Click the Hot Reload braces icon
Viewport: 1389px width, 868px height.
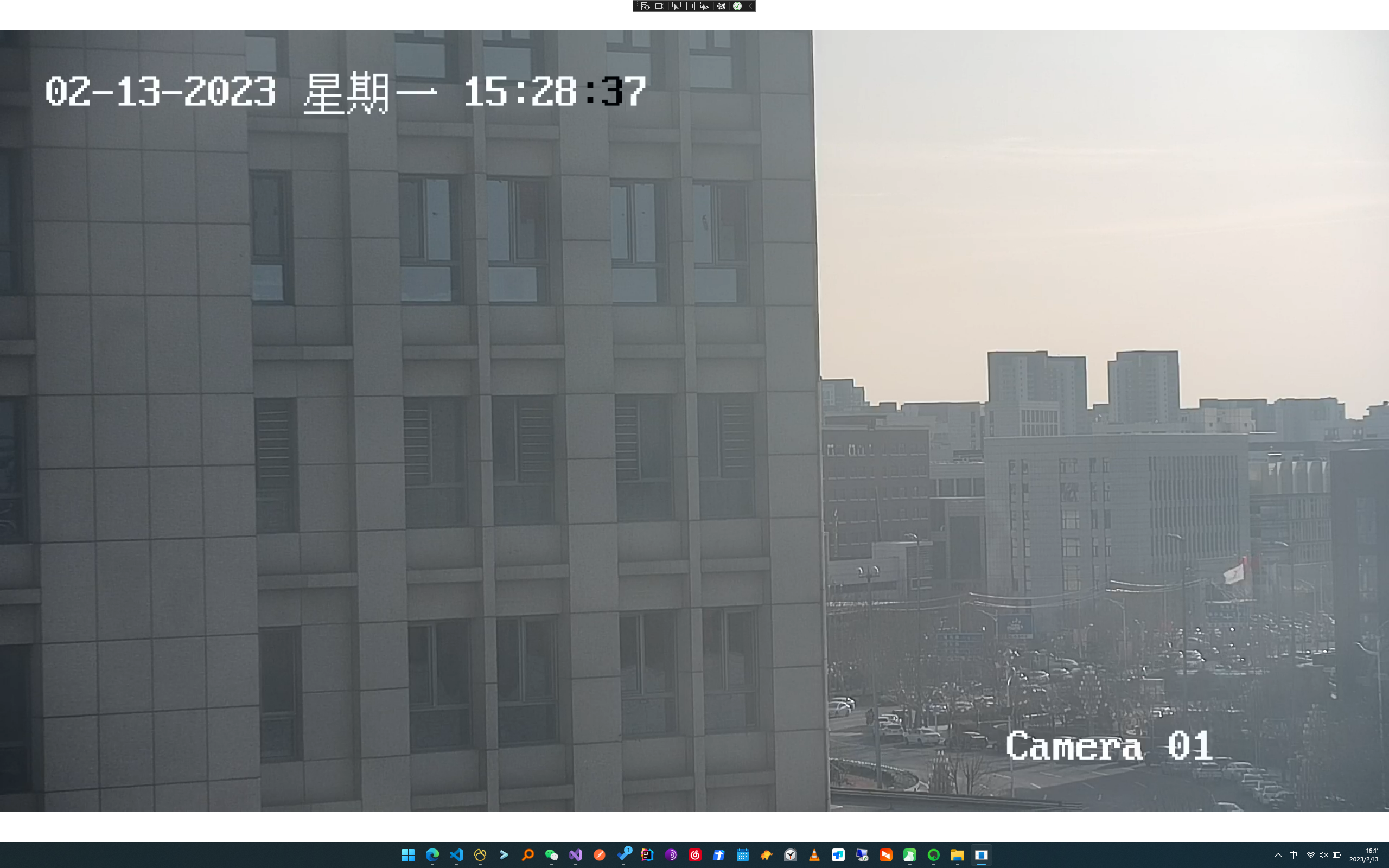click(x=722, y=6)
